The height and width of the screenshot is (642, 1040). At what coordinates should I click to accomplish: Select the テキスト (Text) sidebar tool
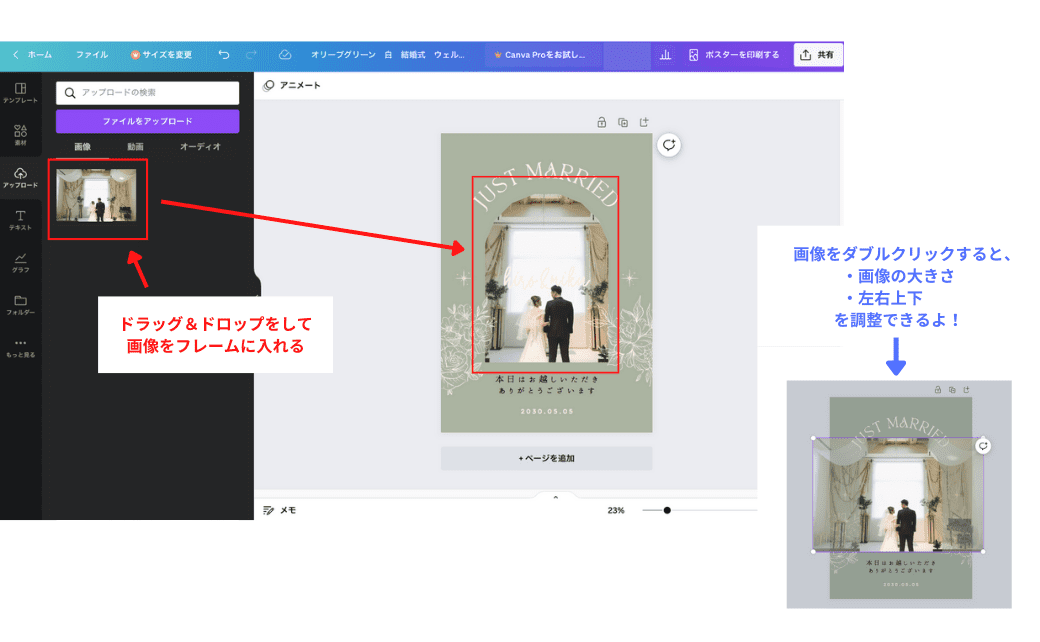point(20,219)
